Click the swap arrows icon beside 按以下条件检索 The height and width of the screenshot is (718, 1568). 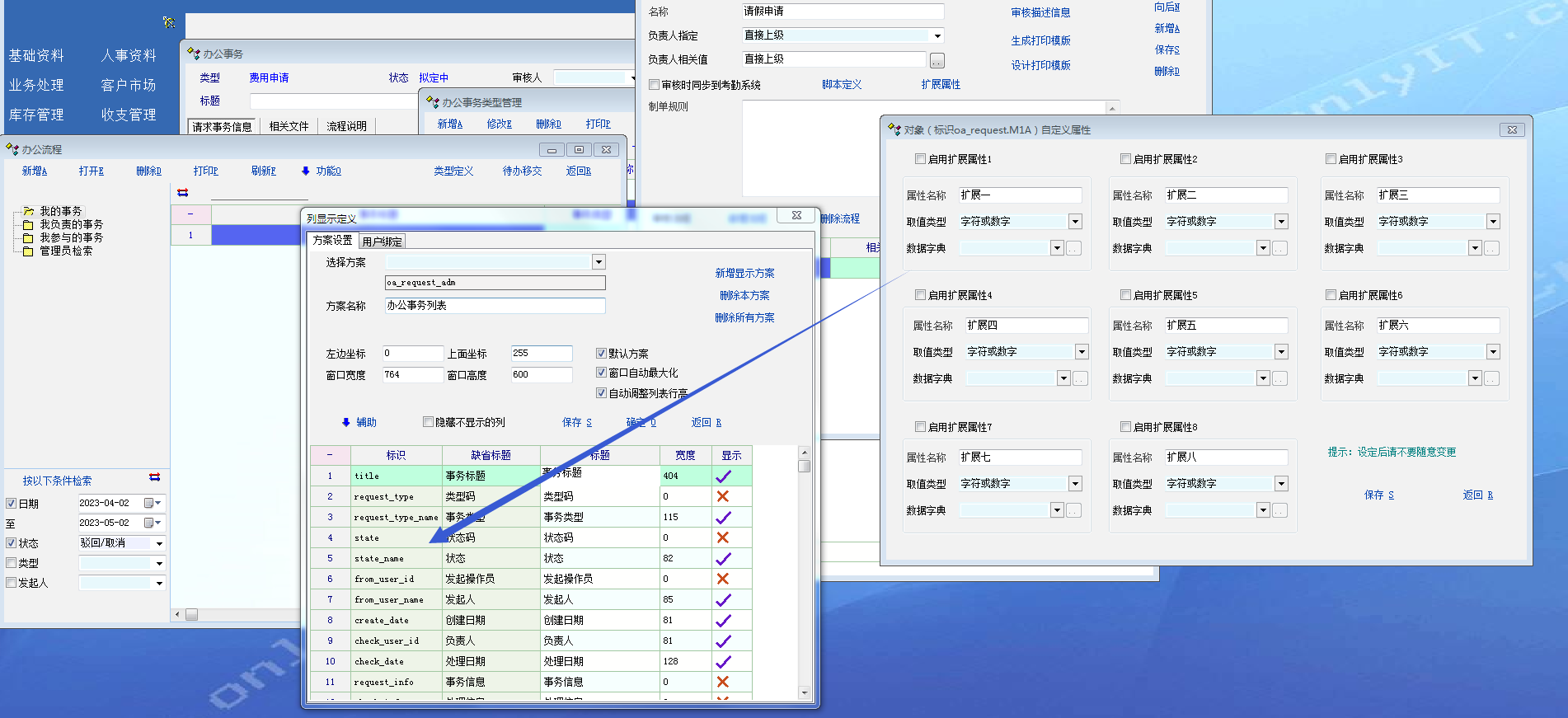pyautogui.click(x=154, y=477)
